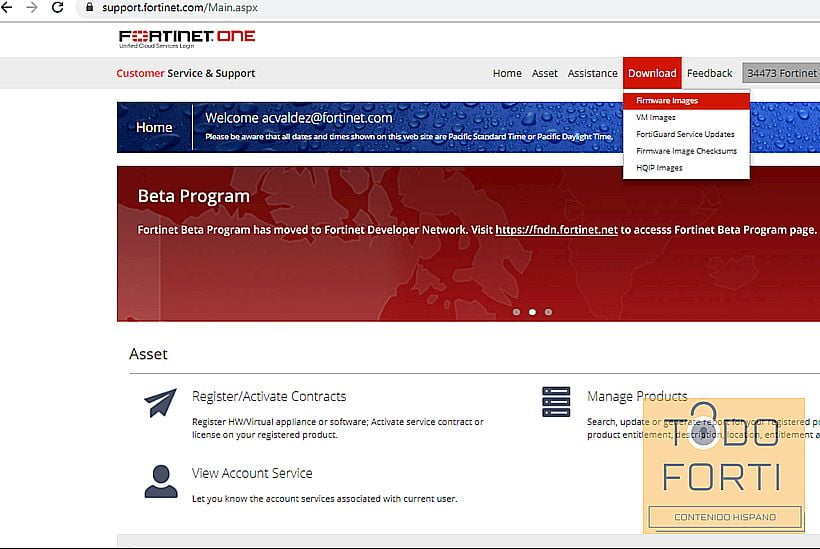Click the paper plane Register icon
820x549 pixels.
tap(160, 403)
